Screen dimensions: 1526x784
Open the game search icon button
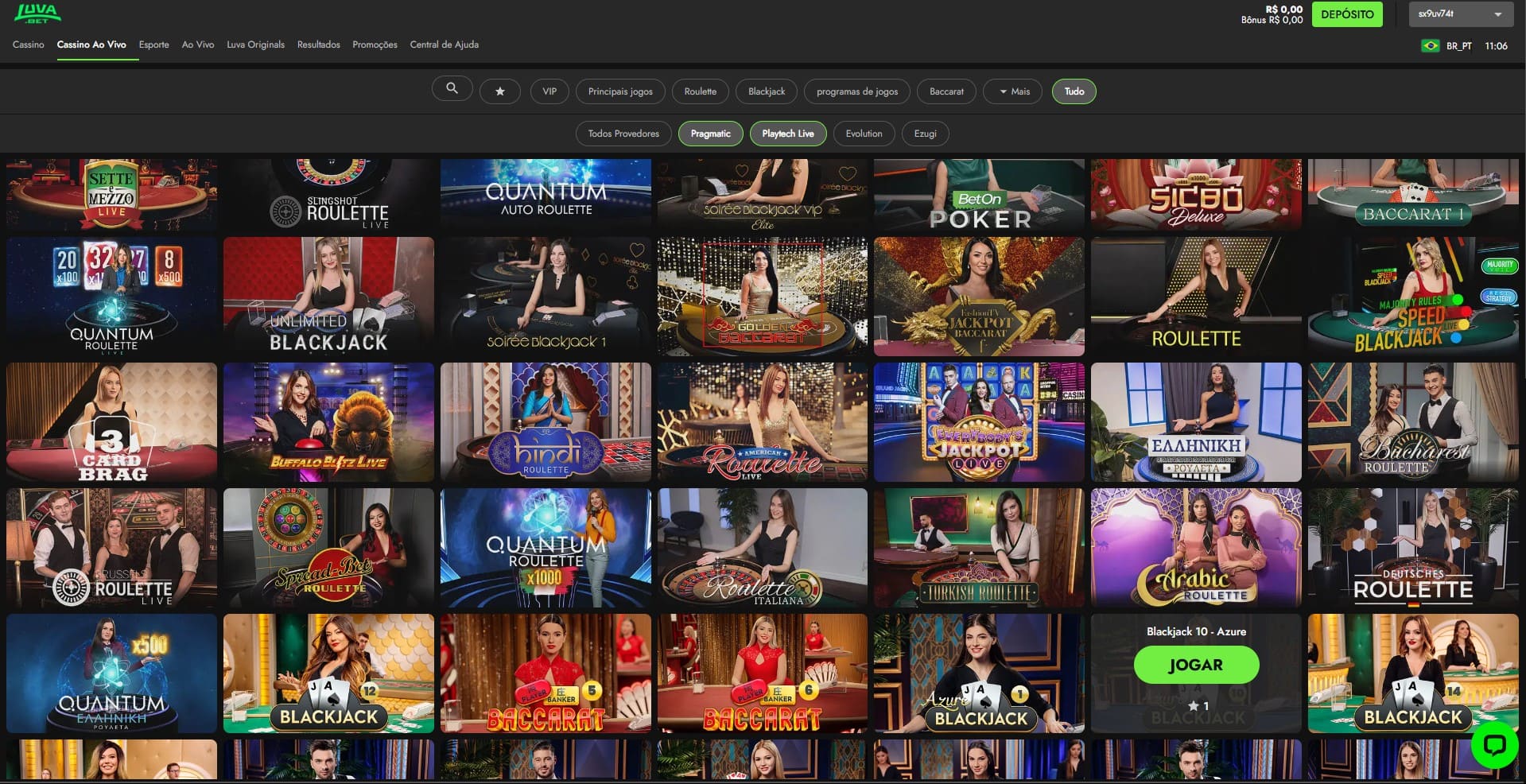tap(452, 89)
